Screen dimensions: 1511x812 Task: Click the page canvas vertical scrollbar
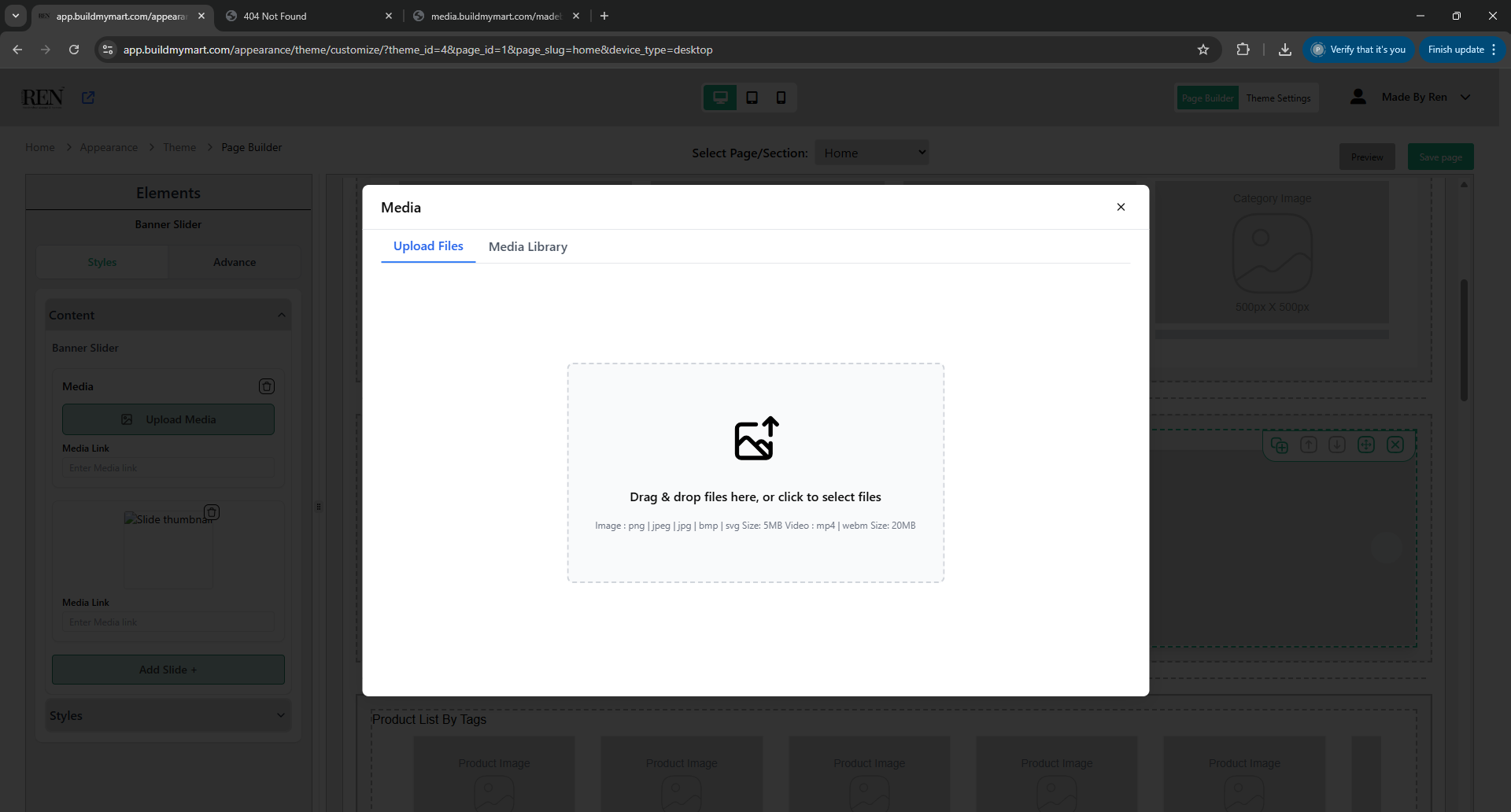point(1464,340)
